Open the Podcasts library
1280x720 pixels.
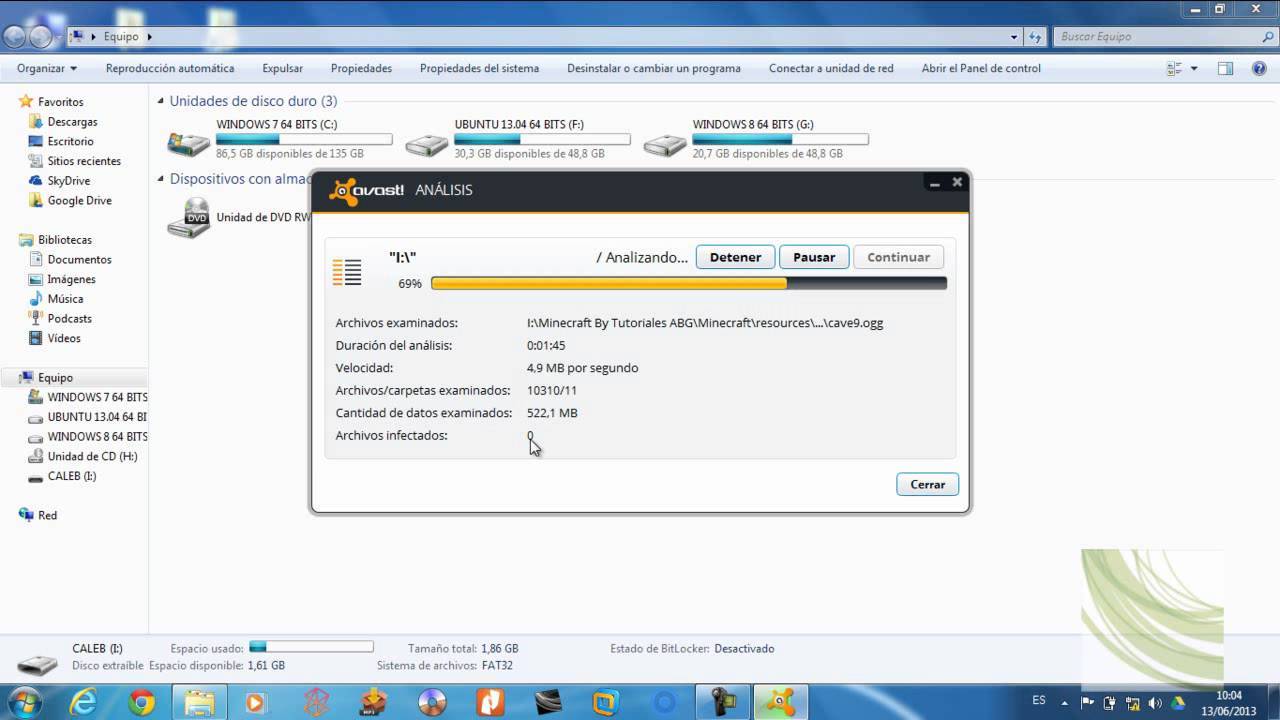[x=69, y=319]
